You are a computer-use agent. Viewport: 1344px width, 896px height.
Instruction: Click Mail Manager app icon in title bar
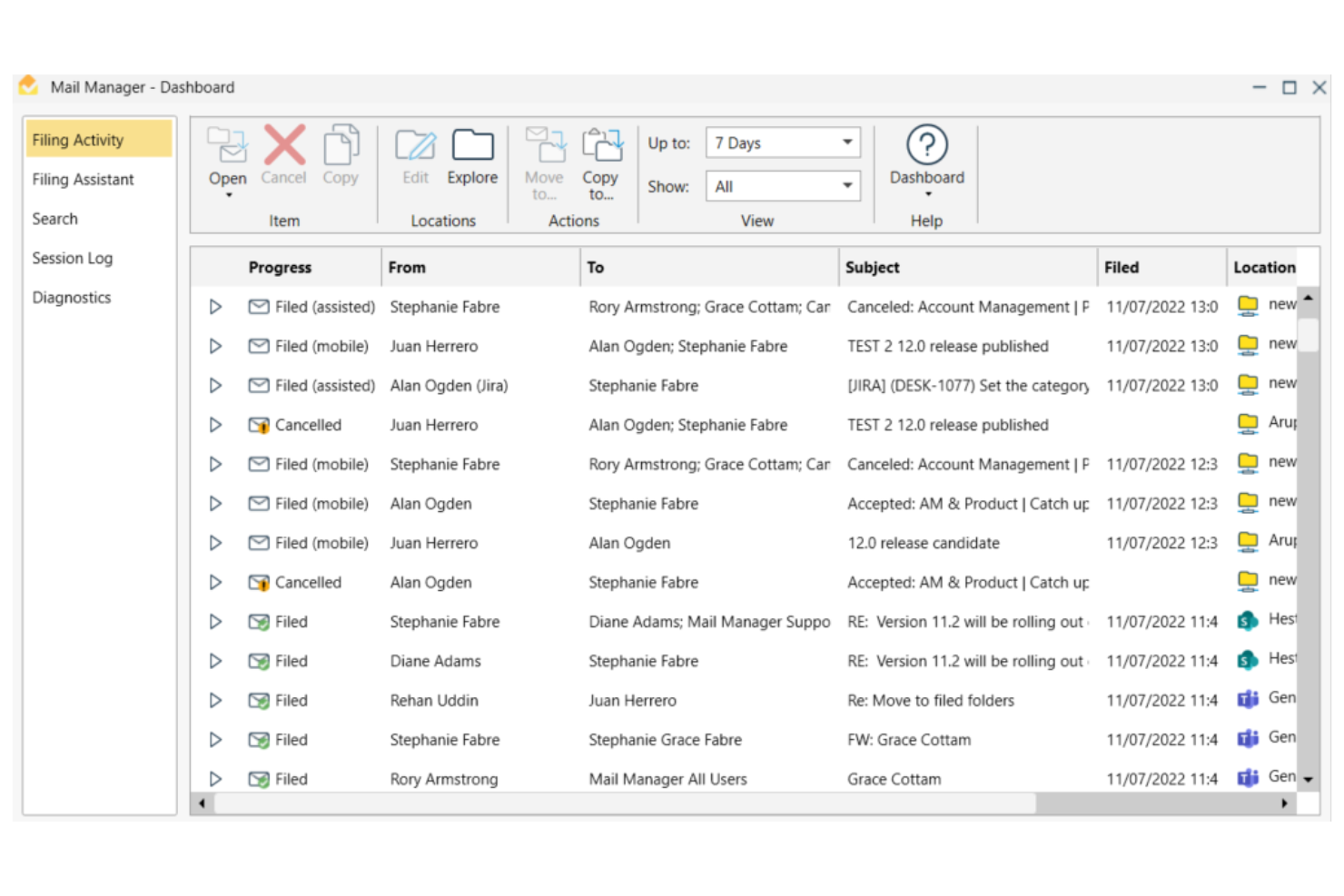29,85
